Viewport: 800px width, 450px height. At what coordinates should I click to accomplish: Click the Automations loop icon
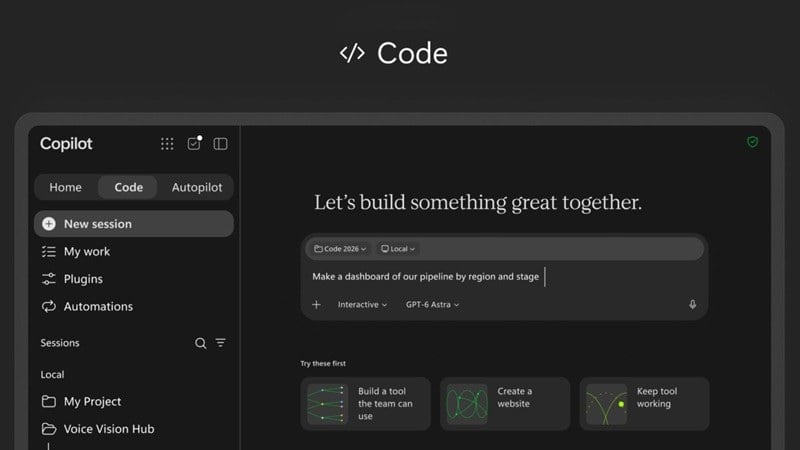48,306
